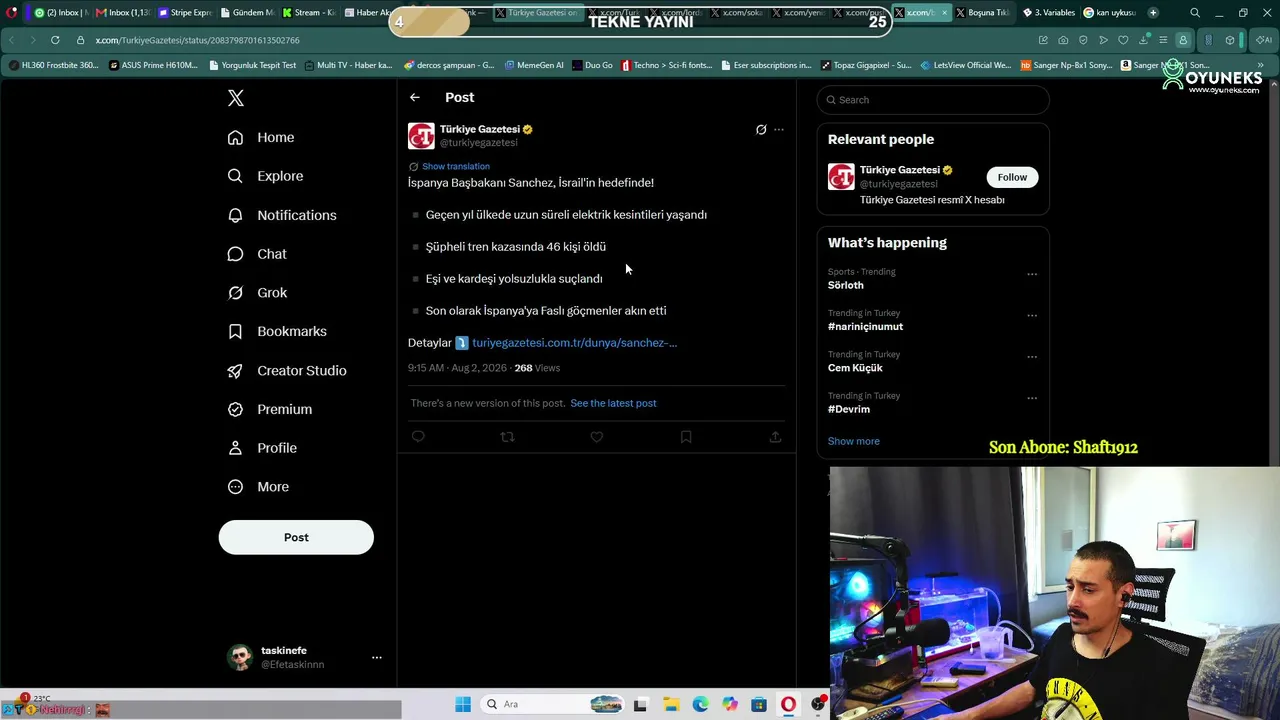Open a new browser tab with plus
Viewport: 1280px width, 720px height.
tap(1153, 13)
